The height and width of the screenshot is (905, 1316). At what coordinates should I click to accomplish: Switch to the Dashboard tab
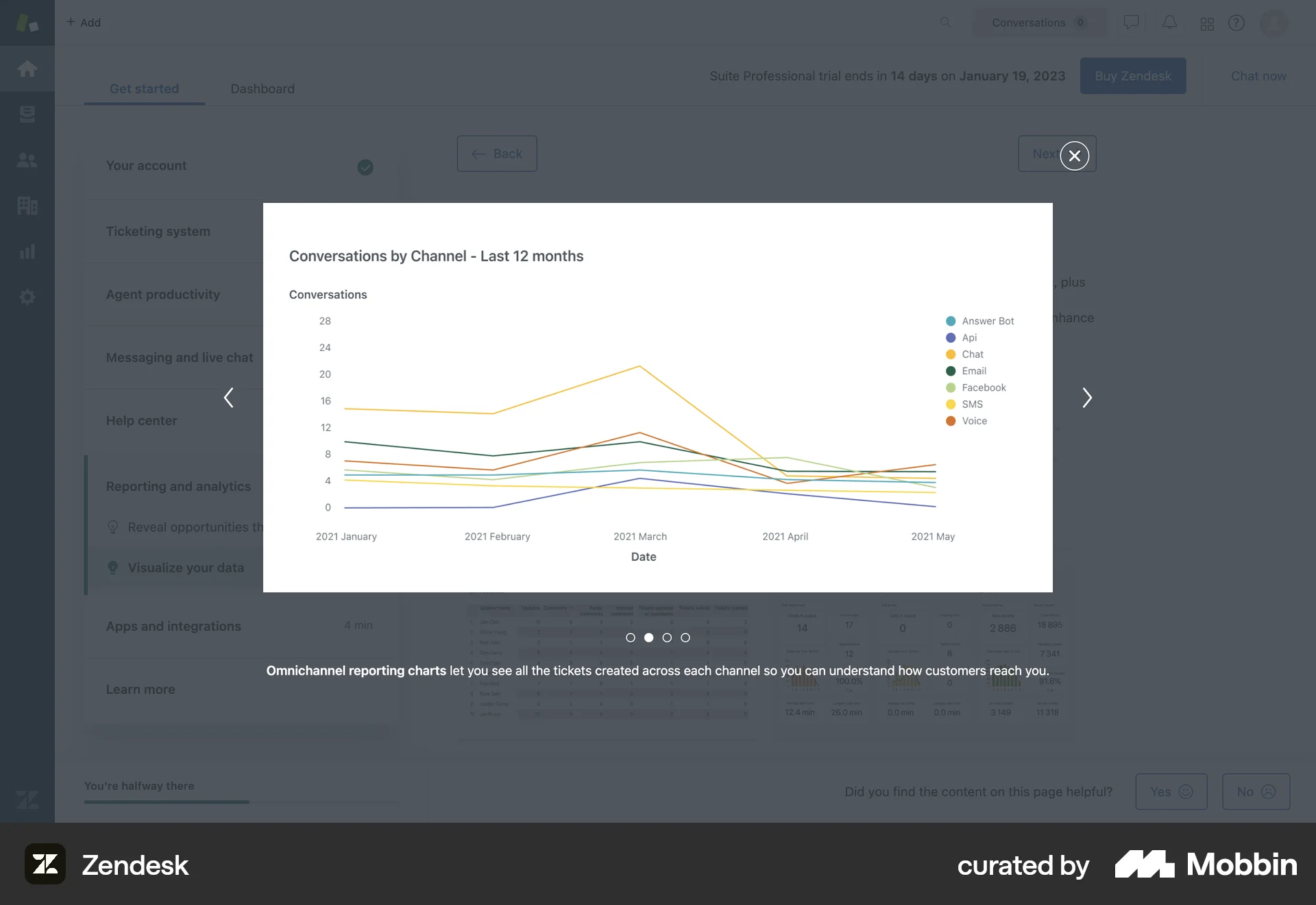262,88
